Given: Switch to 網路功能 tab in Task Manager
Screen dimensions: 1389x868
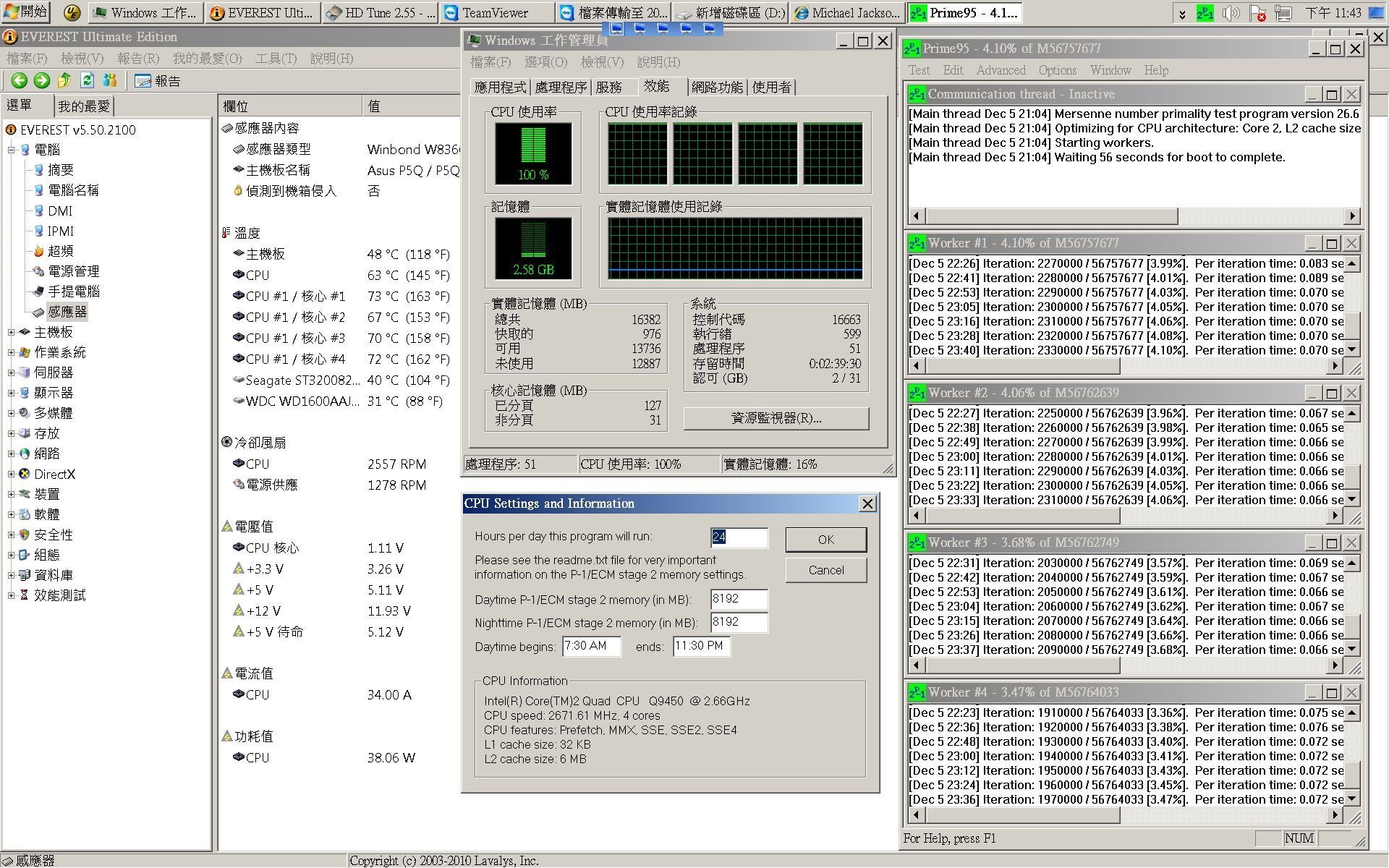Looking at the screenshot, I should [717, 88].
